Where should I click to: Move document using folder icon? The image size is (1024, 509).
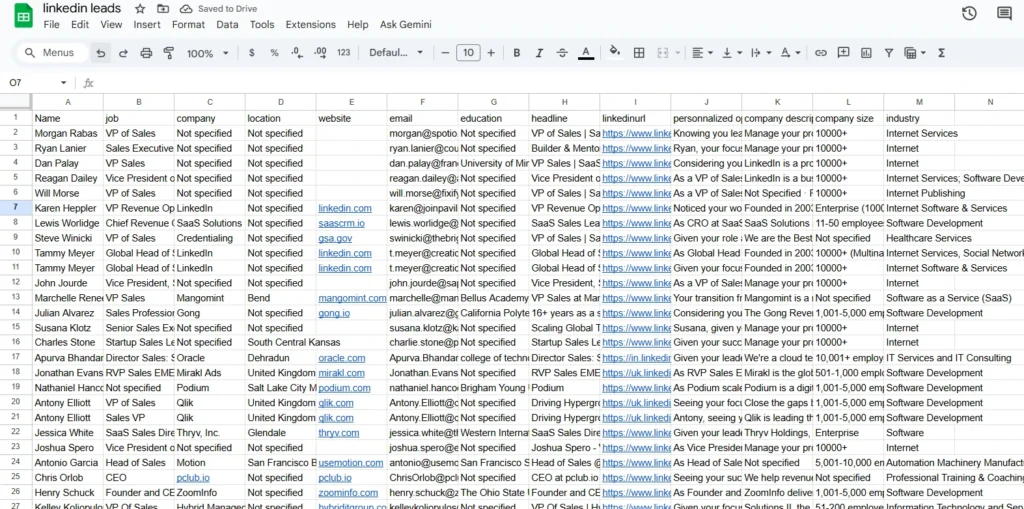pos(163,9)
